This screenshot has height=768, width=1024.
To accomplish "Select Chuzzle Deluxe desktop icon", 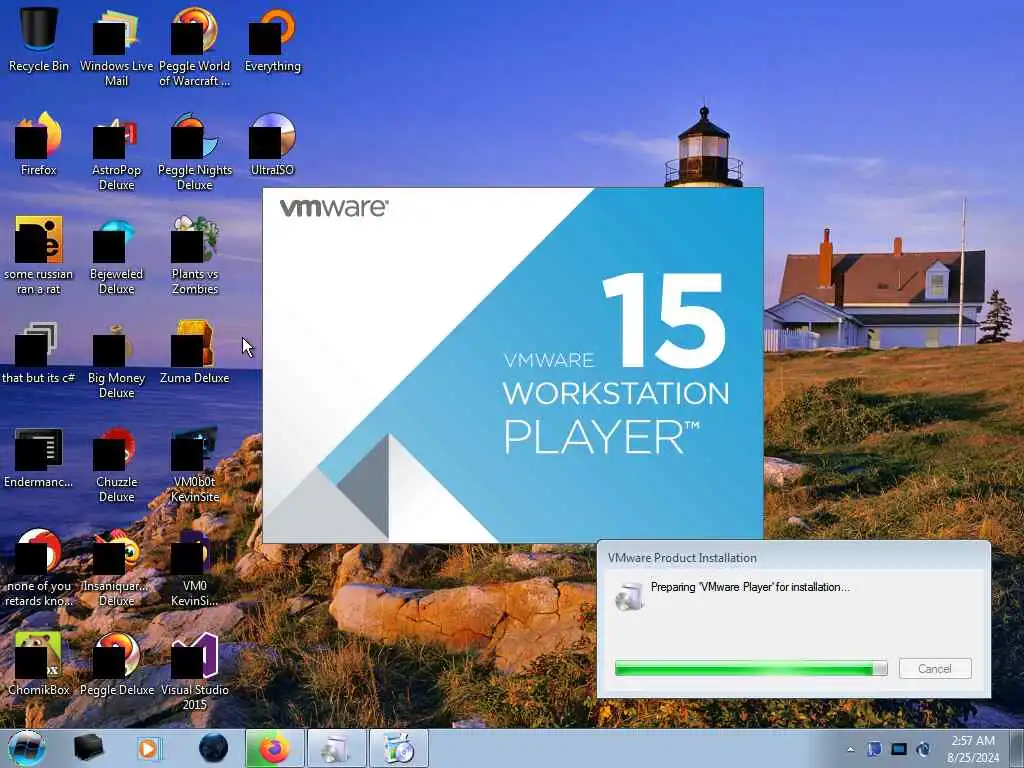I will (x=116, y=465).
